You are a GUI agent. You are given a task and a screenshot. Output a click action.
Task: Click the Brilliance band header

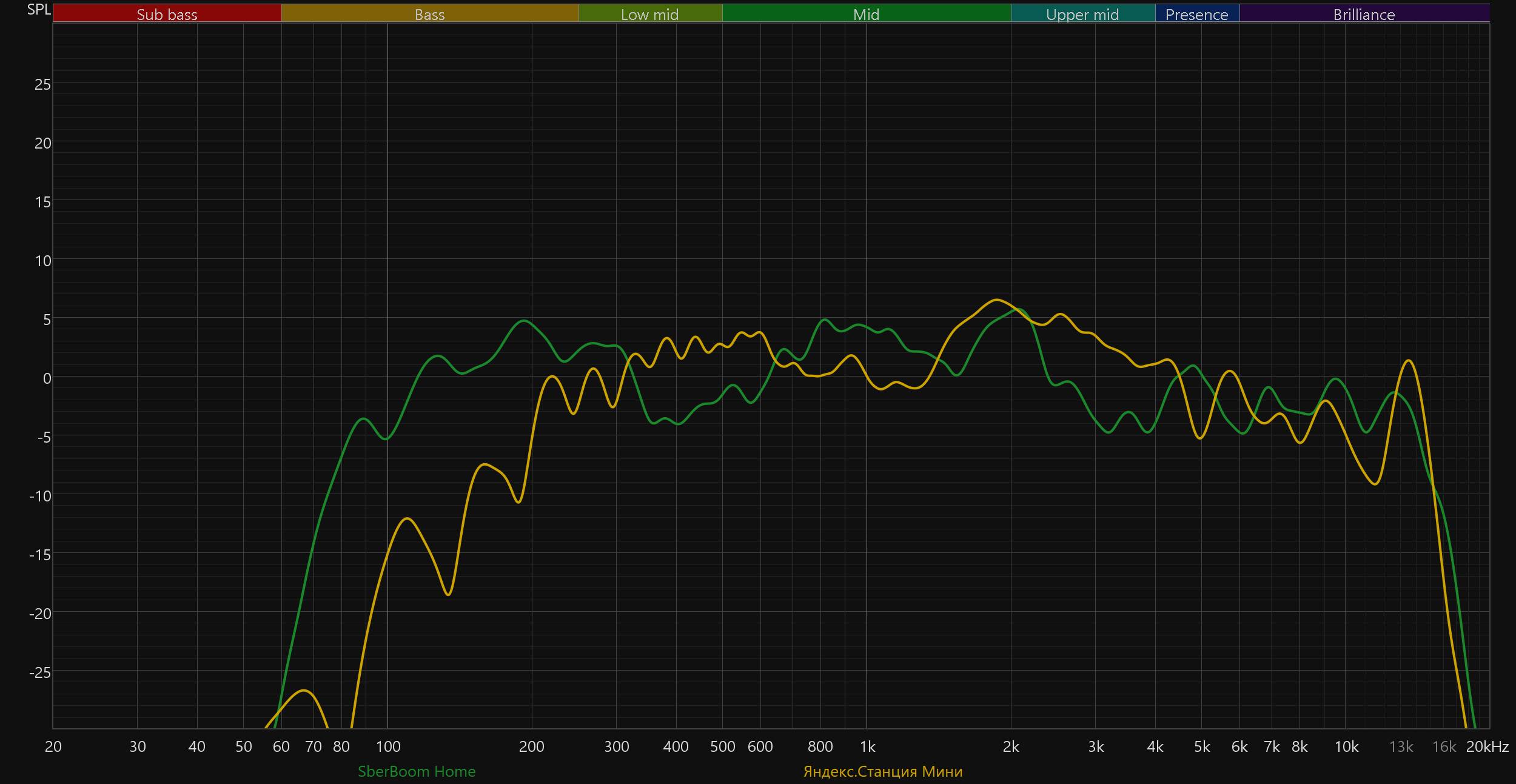pyautogui.click(x=1364, y=14)
